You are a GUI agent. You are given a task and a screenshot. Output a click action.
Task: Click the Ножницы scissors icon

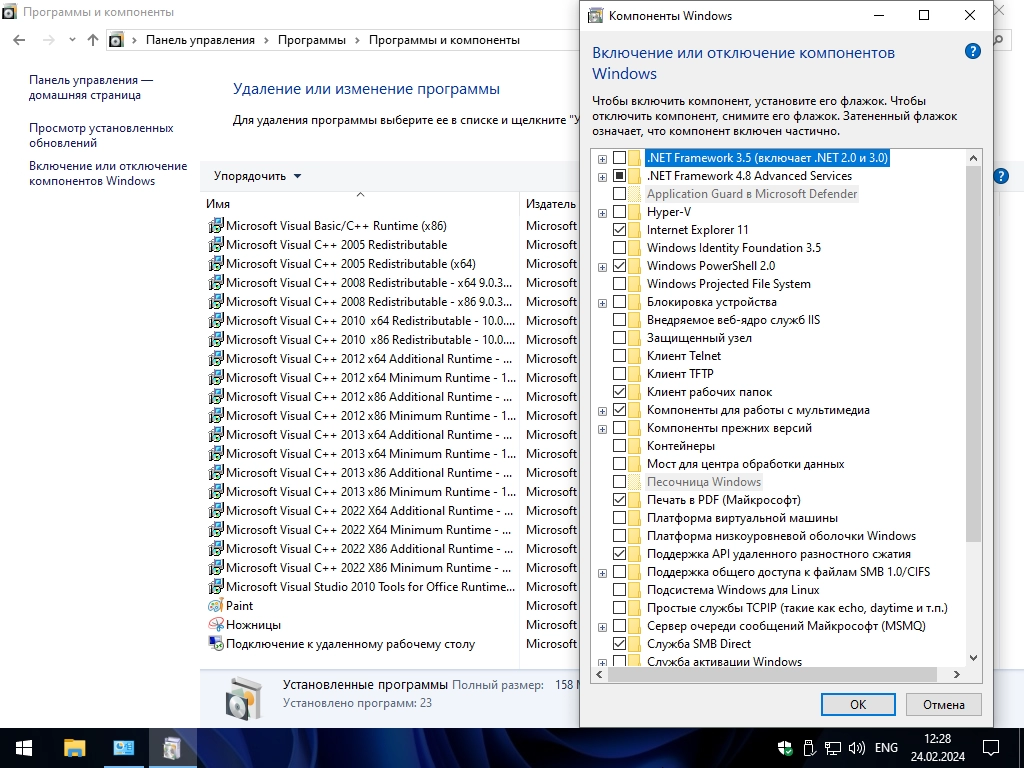pos(216,625)
